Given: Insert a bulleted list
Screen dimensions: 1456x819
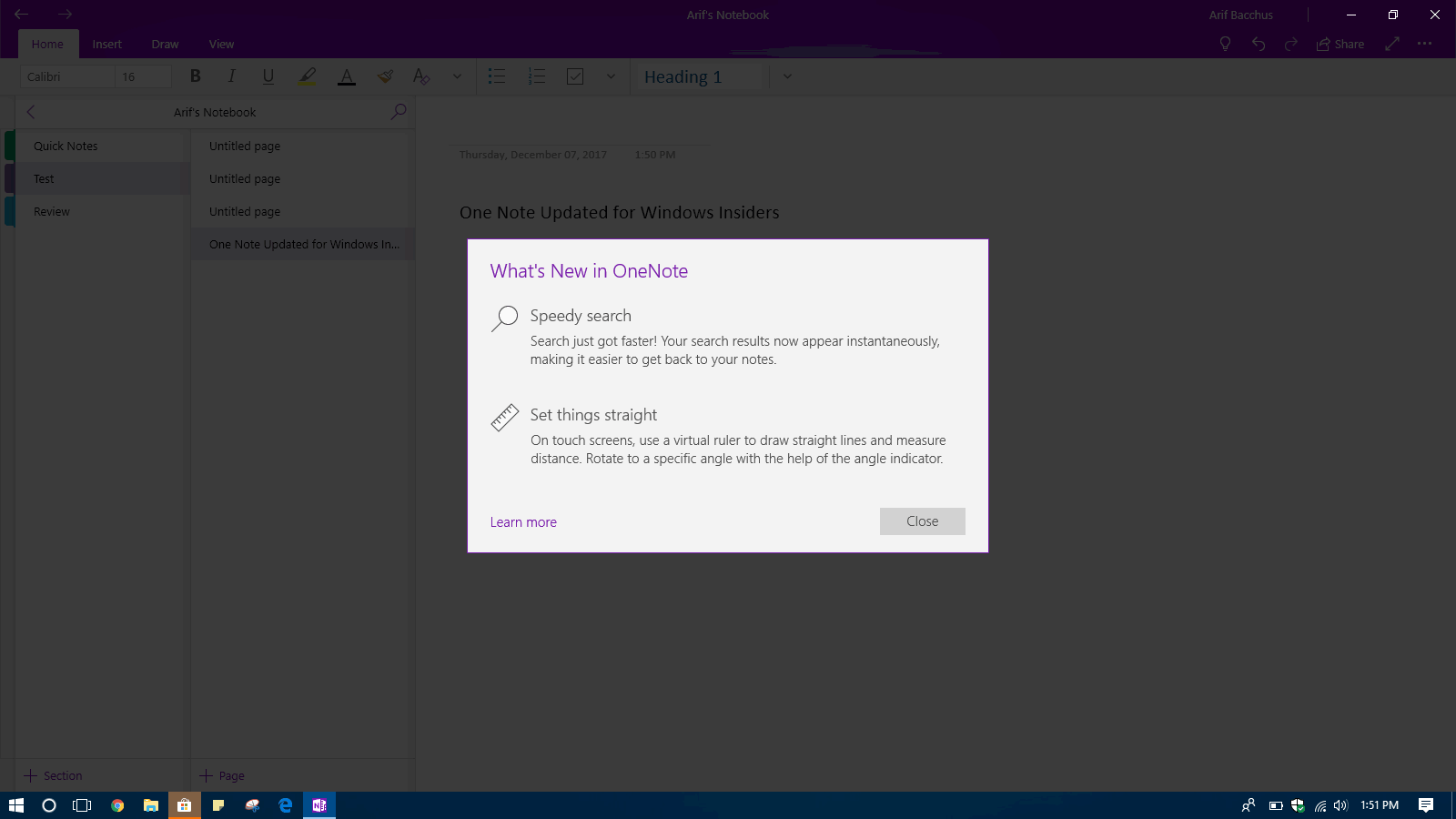Looking at the screenshot, I should [x=497, y=76].
